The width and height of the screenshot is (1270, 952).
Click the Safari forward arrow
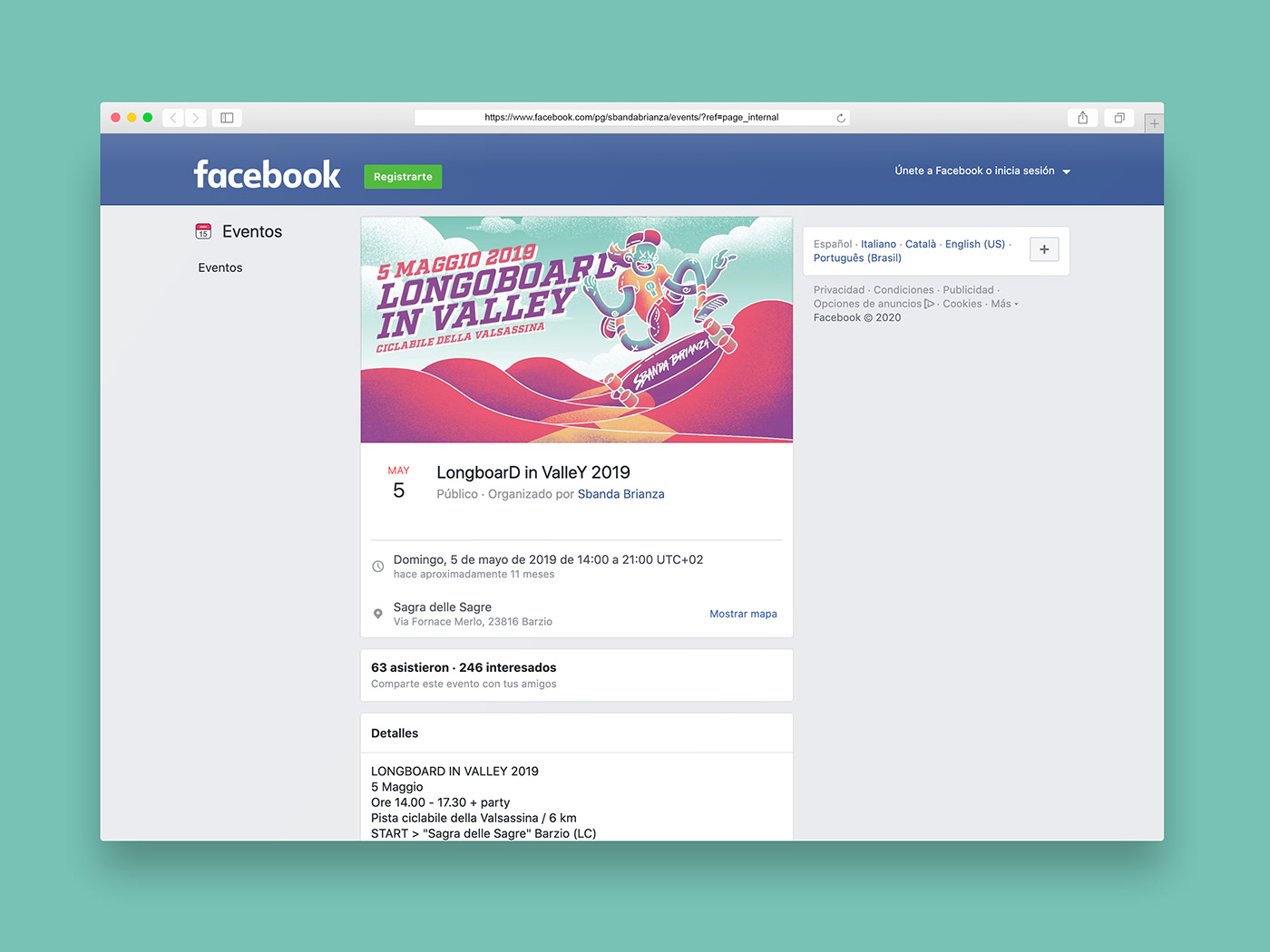coord(196,118)
